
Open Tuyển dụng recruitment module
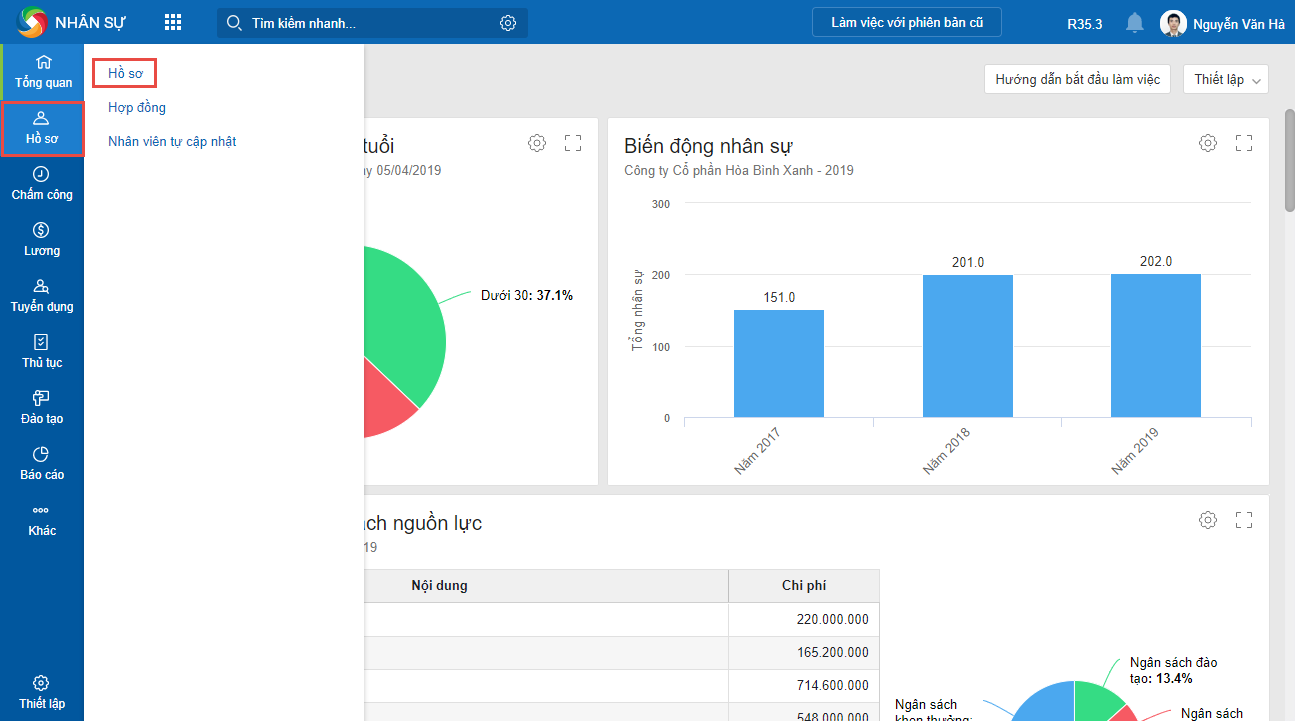tap(42, 296)
